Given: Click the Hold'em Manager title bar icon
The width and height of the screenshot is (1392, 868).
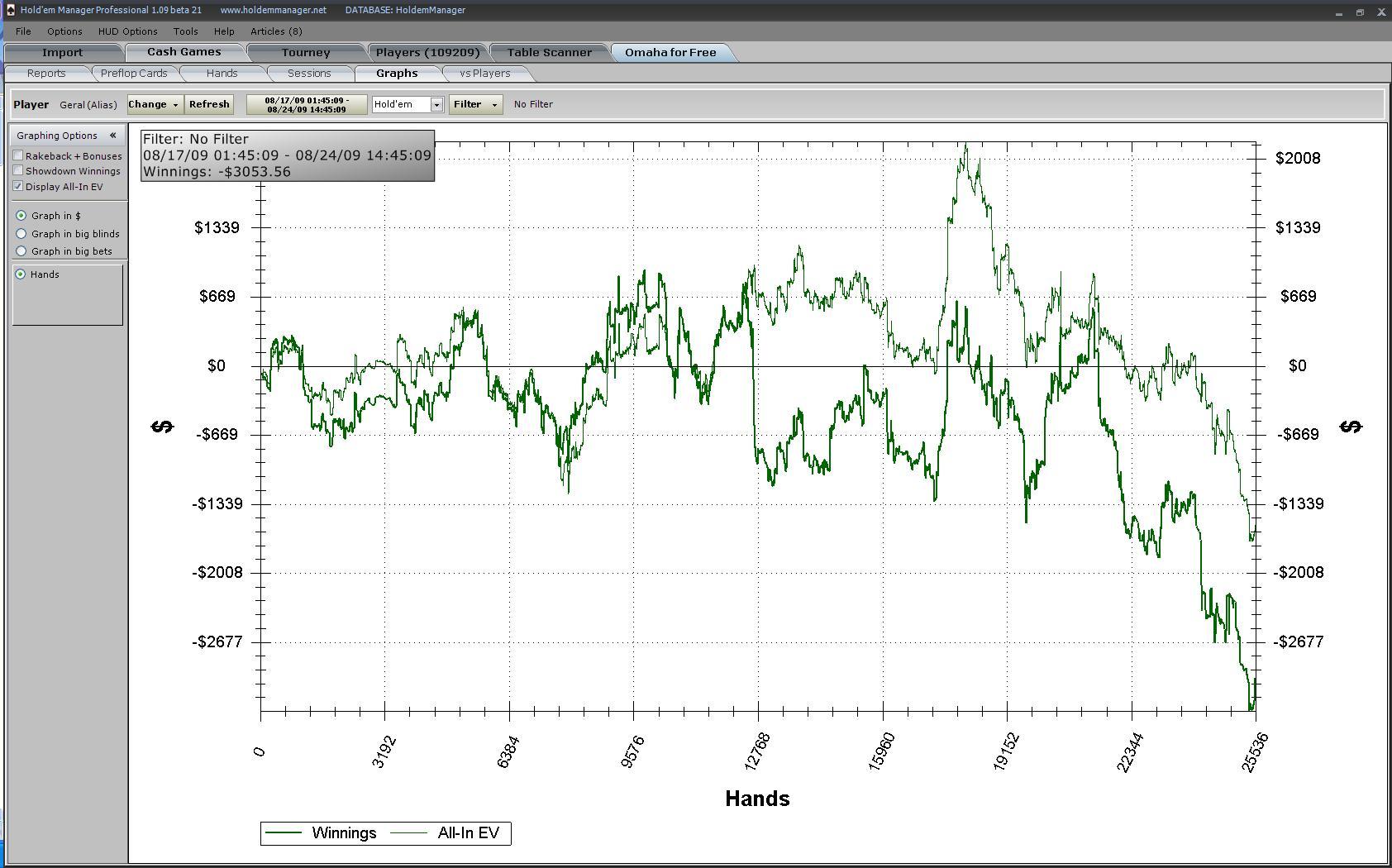Looking at the screenshot, I should tap(10, 10).
